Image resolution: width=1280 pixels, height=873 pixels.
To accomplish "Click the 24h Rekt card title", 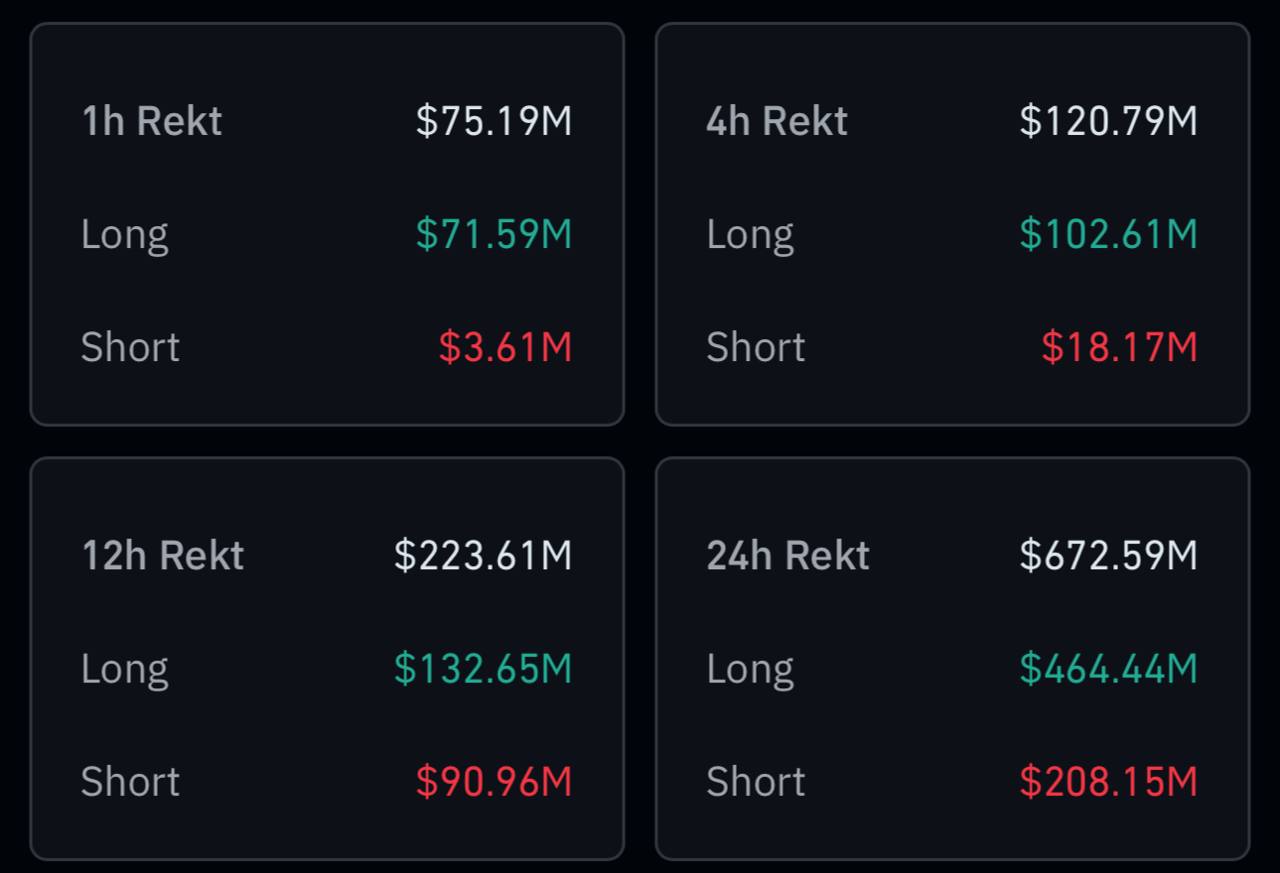I will coord(787,555).
